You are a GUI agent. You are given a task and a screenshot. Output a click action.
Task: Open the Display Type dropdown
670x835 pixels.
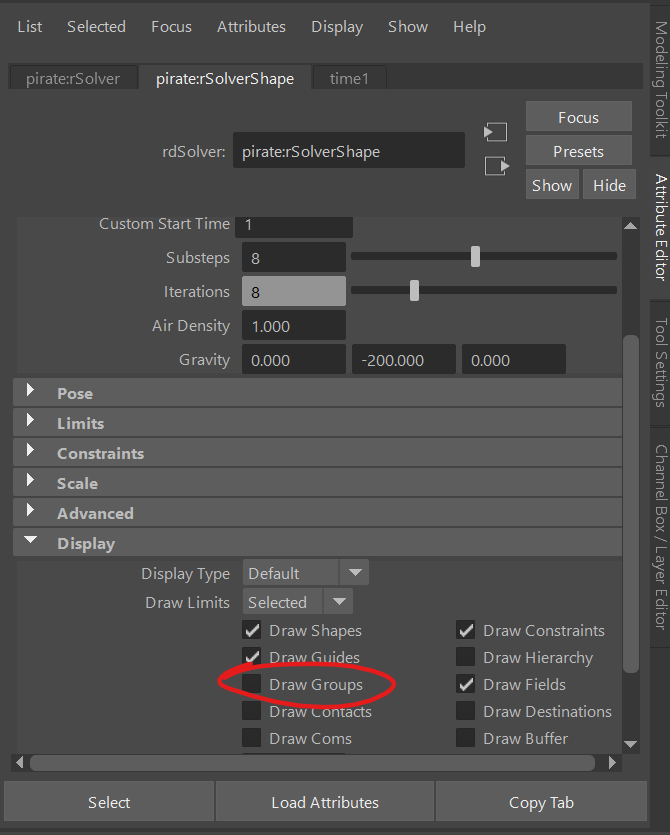[354, 573]
